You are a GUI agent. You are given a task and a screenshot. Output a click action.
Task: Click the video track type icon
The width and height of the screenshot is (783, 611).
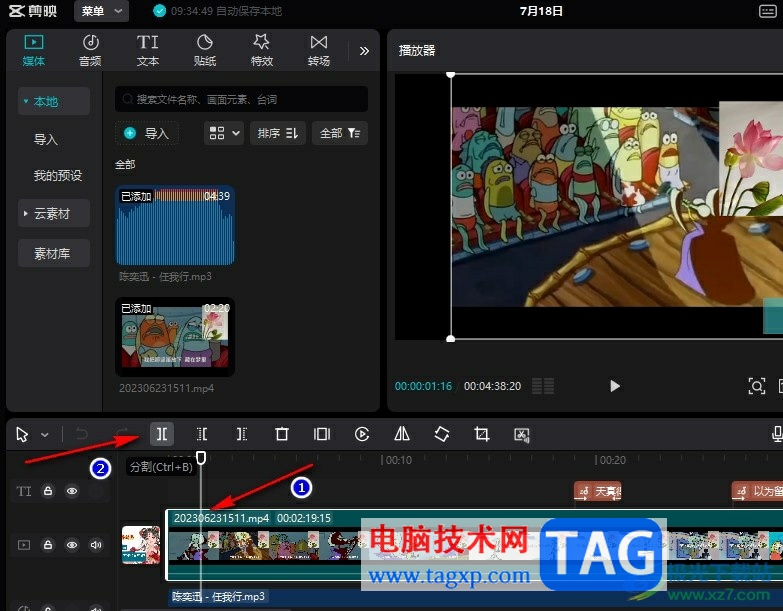24,545
